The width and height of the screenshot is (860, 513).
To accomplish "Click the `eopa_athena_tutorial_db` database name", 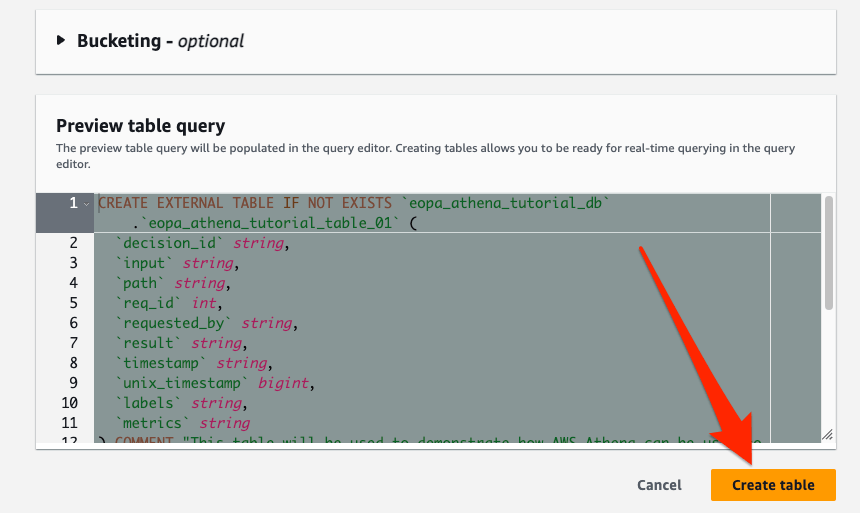I will click(505, 203).
